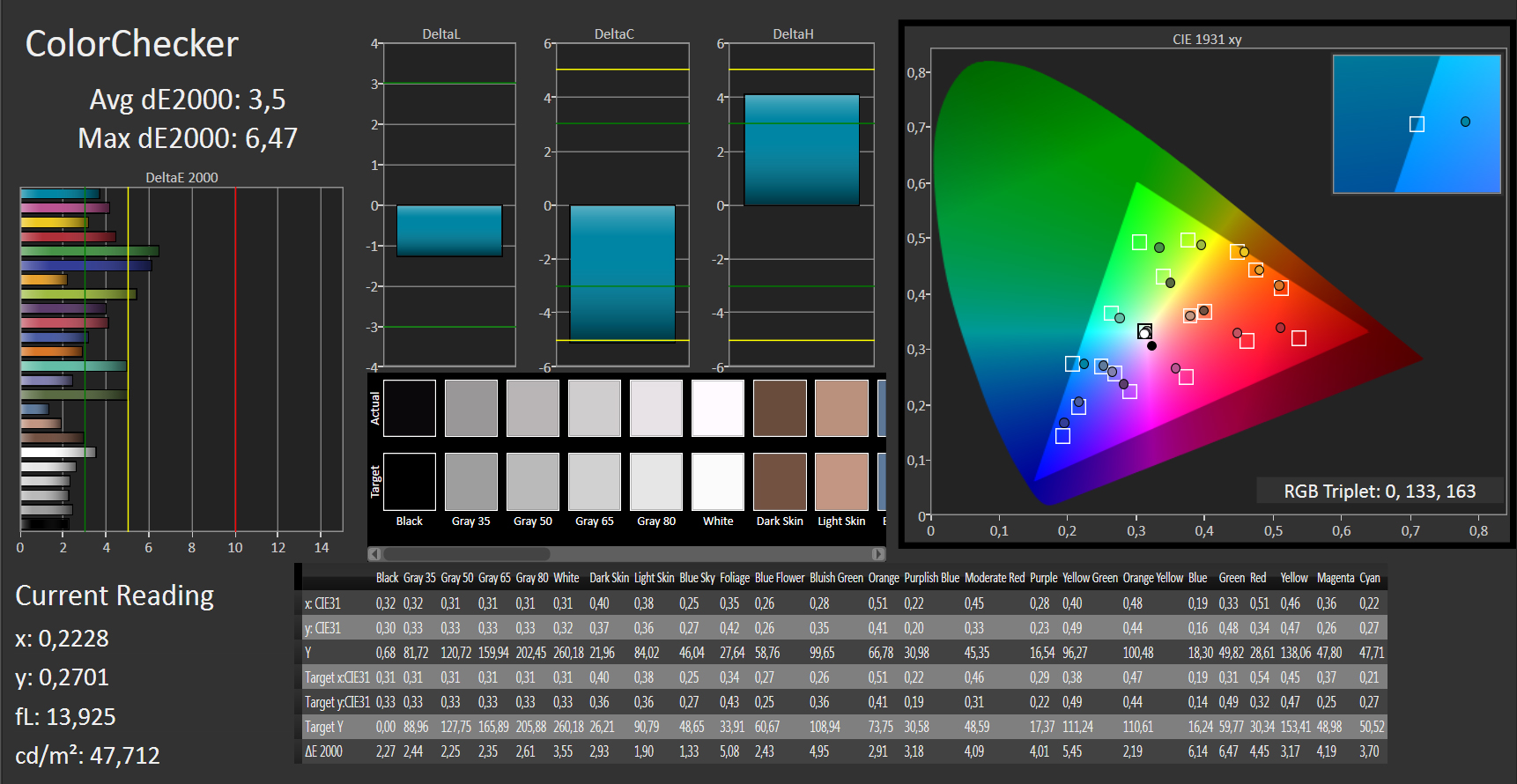
Task: Select the Magenta table column header
Action: click(x=1336, y=578)
